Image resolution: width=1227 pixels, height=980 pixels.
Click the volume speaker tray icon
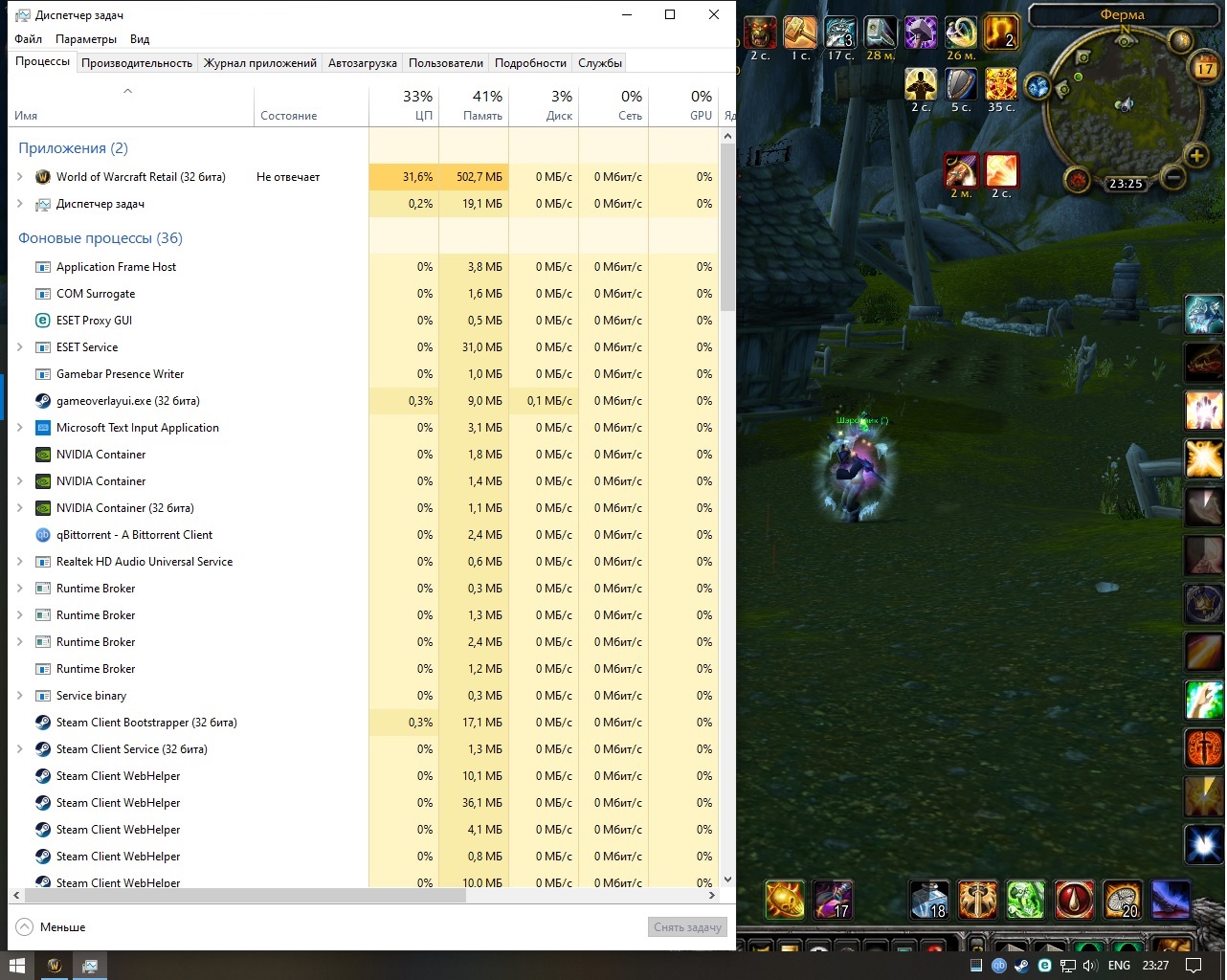click(x=1089, y=966)
